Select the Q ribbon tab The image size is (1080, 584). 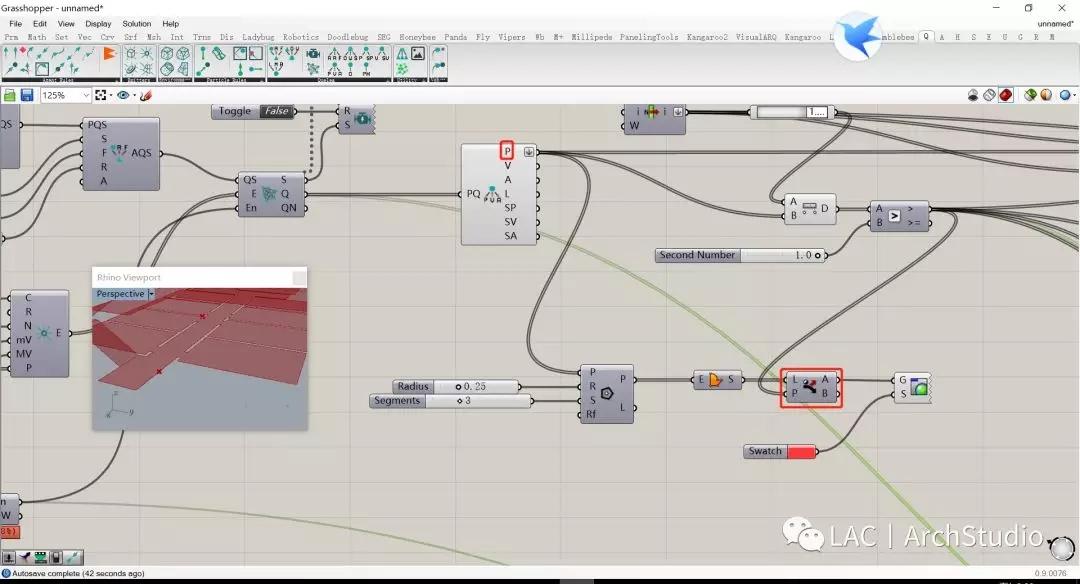(x=926, y=36)
